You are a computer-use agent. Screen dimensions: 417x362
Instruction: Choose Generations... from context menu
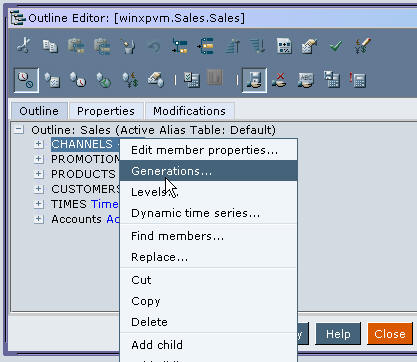pyautogui.click(x=208, y=171)
